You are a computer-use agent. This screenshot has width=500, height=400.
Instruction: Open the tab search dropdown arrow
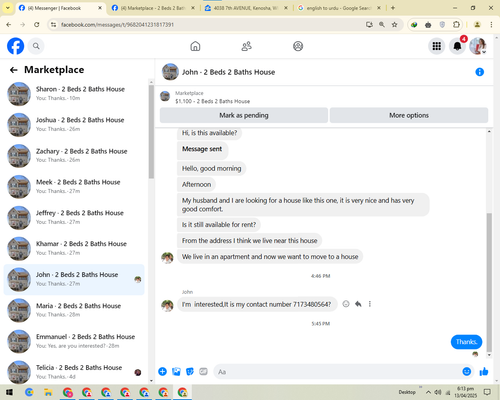point(7,8)
